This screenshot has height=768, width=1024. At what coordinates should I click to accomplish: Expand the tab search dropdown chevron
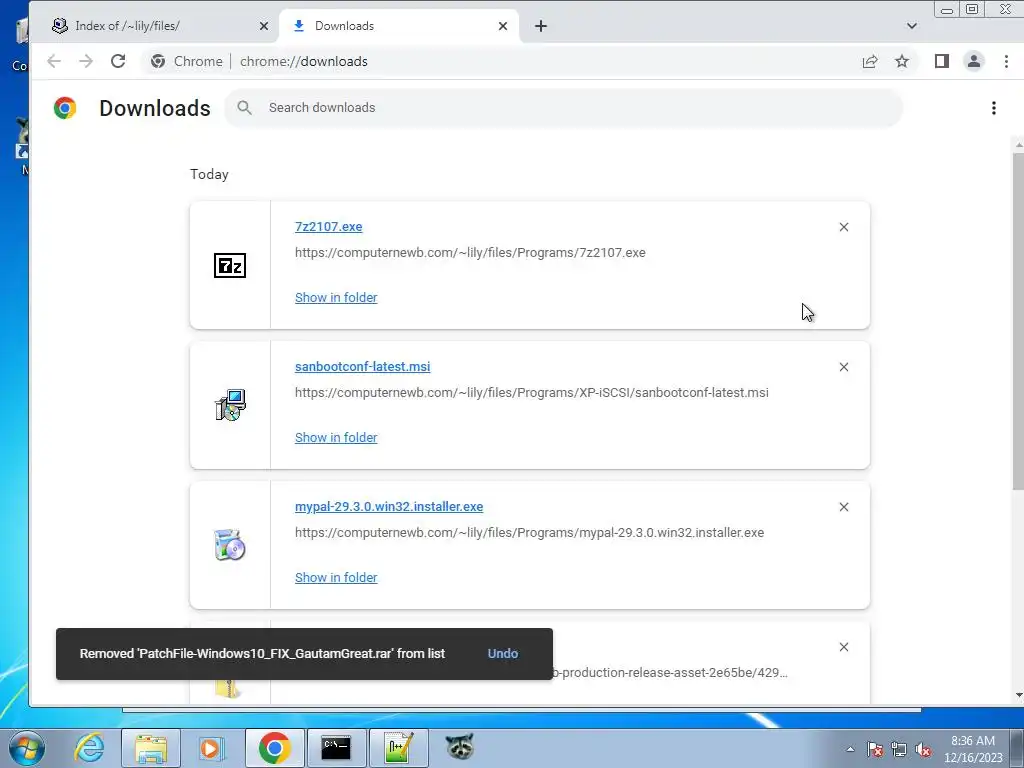912,26
